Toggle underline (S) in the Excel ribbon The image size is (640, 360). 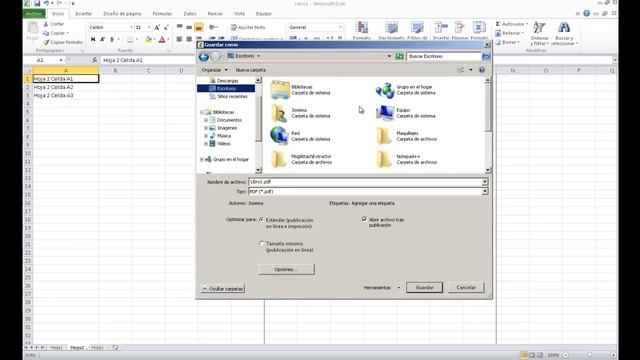pos(112,40)
